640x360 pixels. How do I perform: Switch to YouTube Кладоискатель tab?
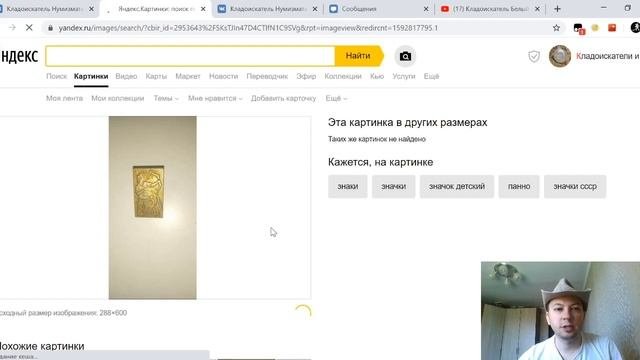click(x=490, y=9)
